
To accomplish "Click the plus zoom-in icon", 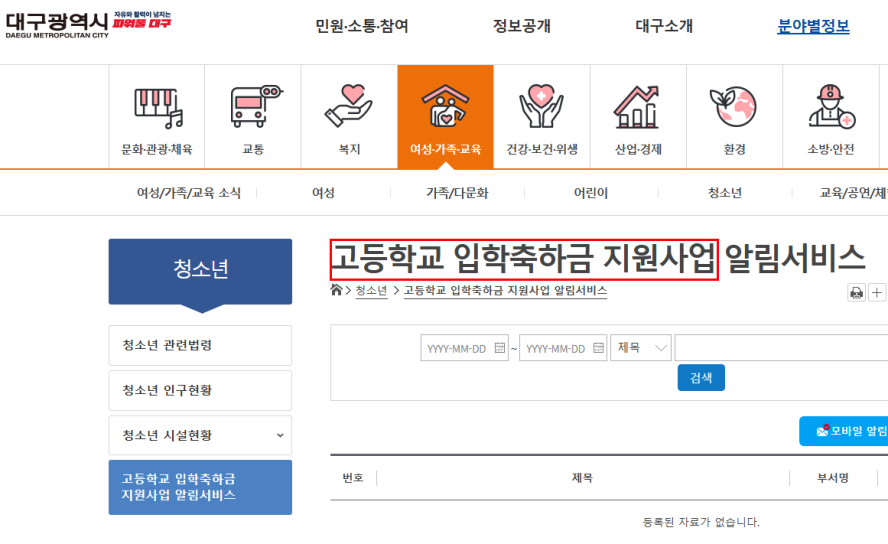I will 877,293.
